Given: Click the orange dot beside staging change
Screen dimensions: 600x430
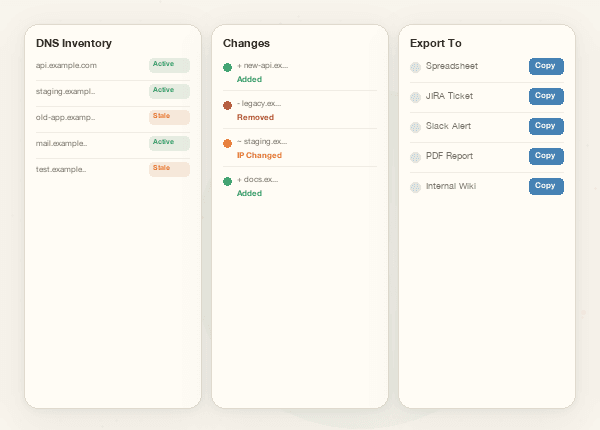Looking at the screenshot, I should (x=228, y=143).
